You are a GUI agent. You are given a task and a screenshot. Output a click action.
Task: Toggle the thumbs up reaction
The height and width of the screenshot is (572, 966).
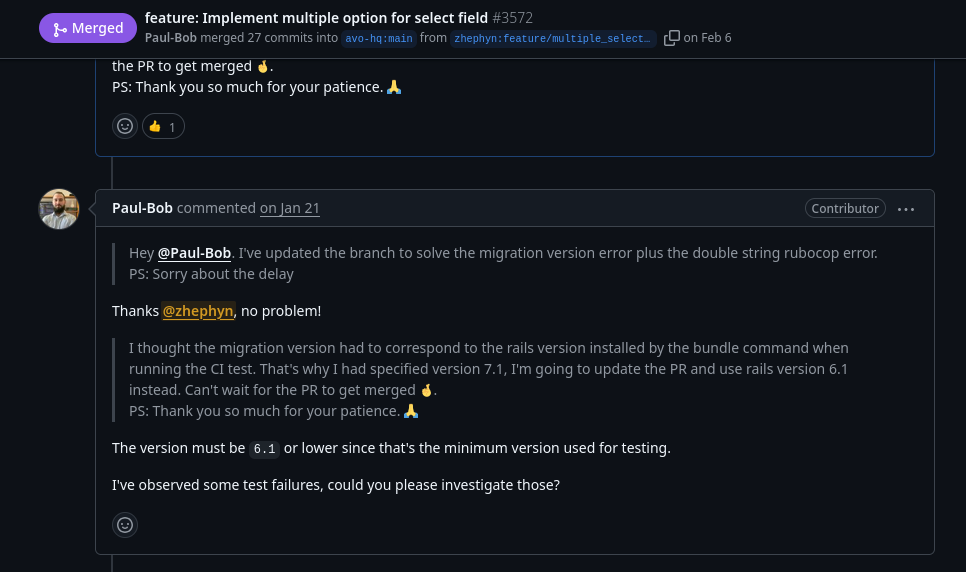[163, 126]
